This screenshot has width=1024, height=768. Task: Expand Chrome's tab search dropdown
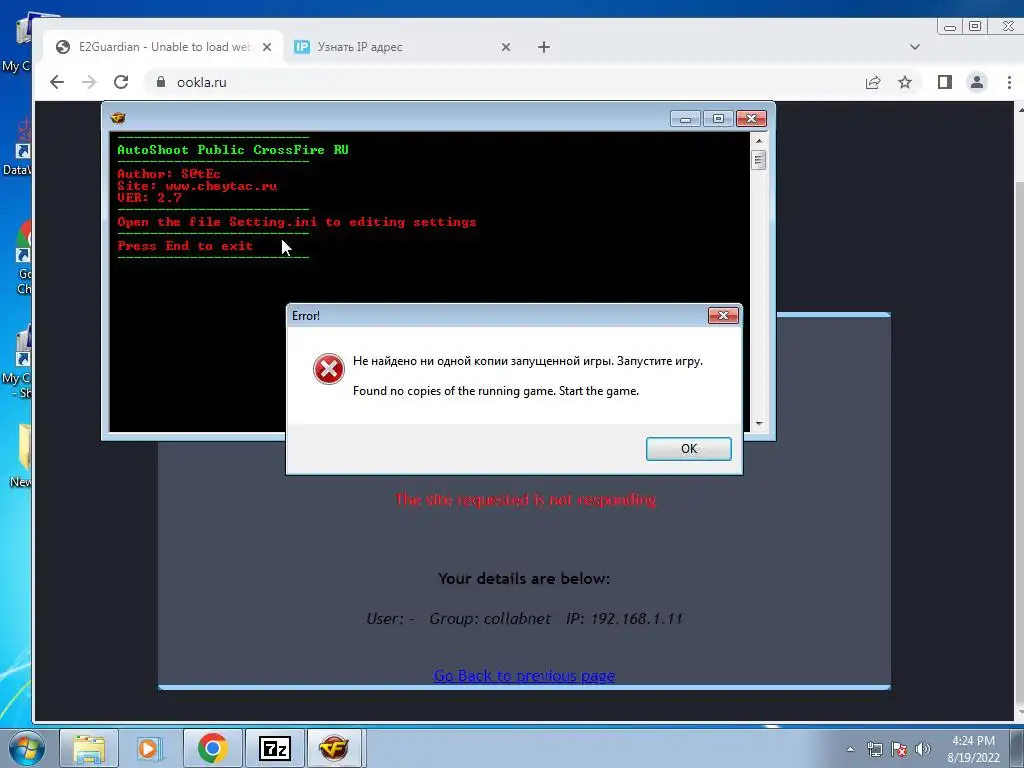pos(914,47)
